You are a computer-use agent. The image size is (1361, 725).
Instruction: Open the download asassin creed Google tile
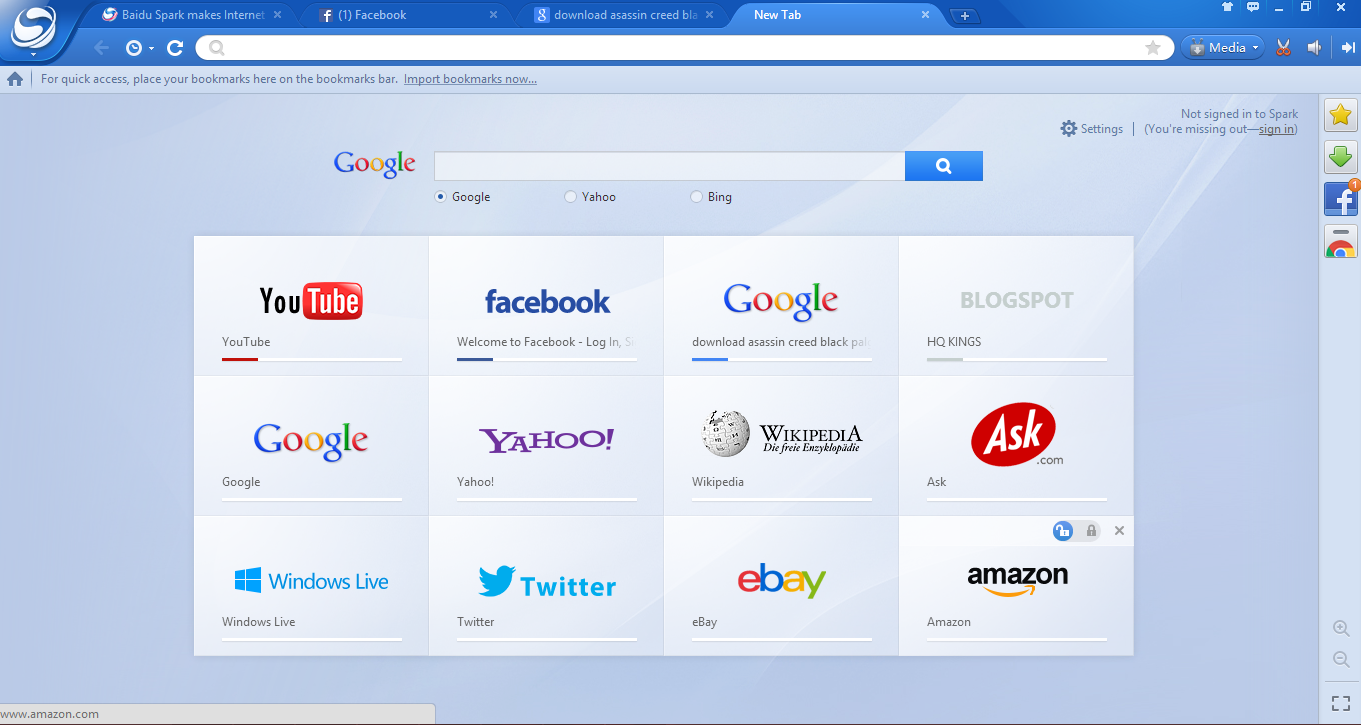pyautogui.click(x=781, y=306)
